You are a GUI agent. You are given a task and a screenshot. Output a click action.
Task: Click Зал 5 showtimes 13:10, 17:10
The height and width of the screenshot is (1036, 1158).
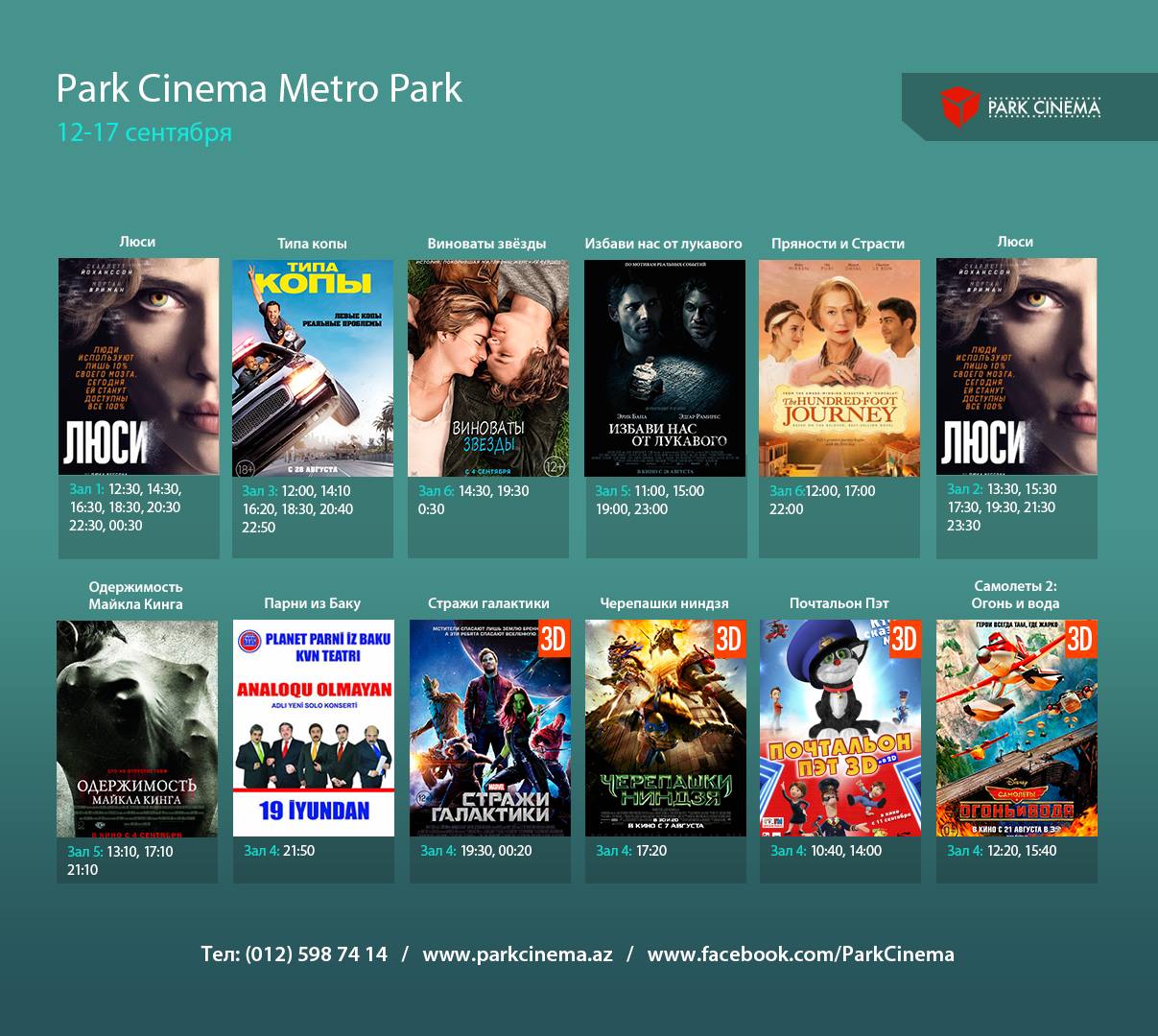(x=121, y=860)
